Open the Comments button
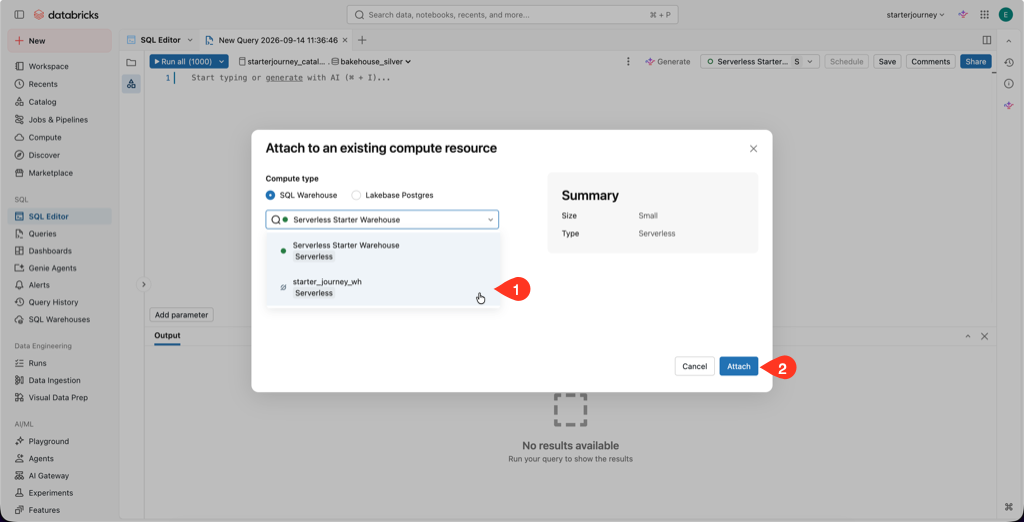The height and width of the screenshot is (522, 1024). click(931, 61)
